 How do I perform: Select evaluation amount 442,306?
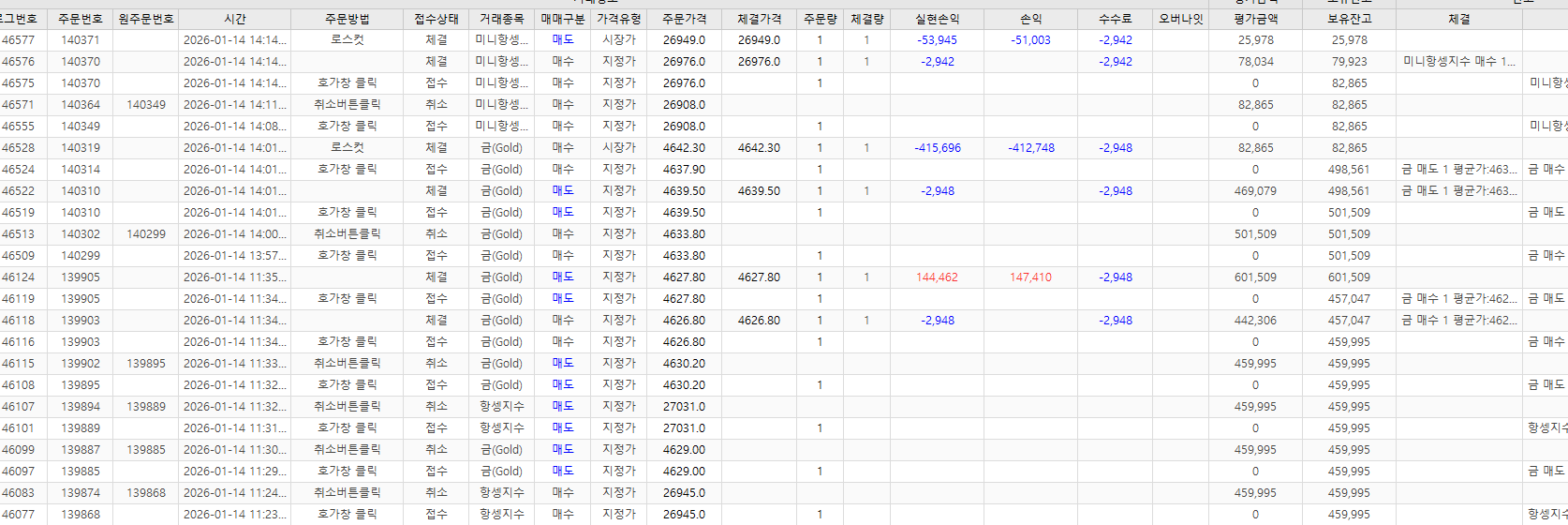coord(1256,321)
